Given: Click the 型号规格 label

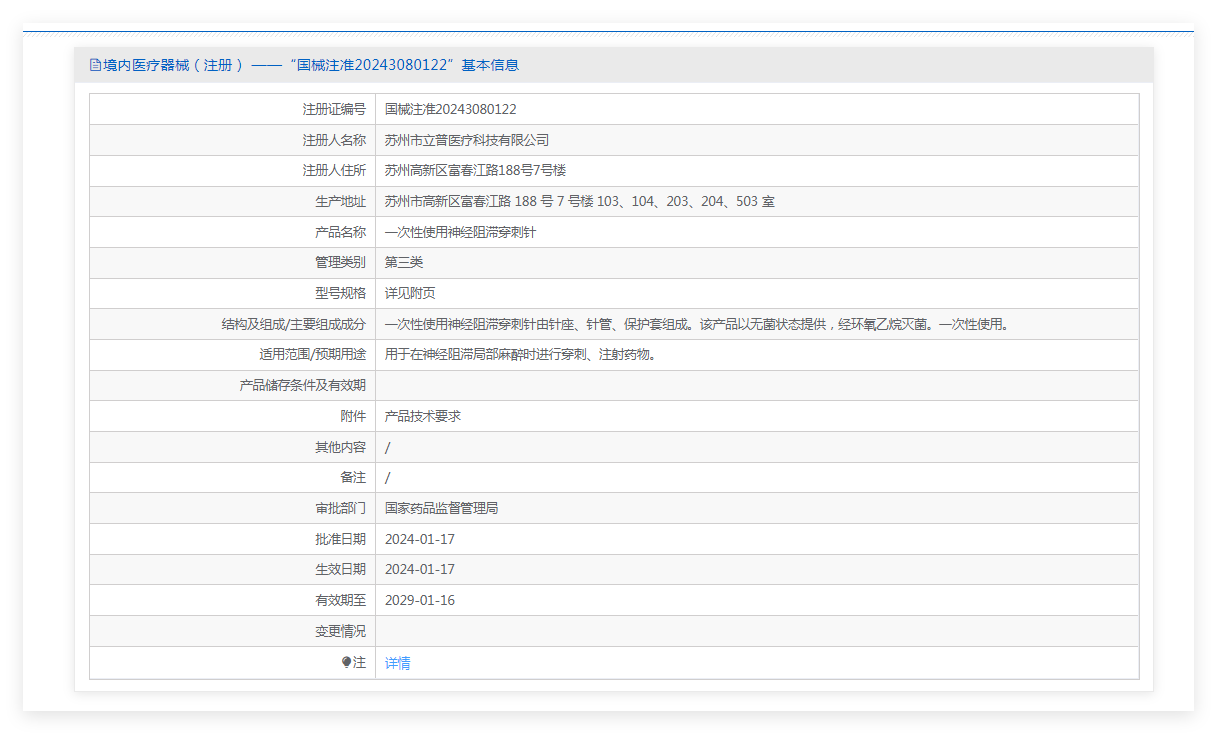Looking at the screenshot, I should (x=340, y=293).
